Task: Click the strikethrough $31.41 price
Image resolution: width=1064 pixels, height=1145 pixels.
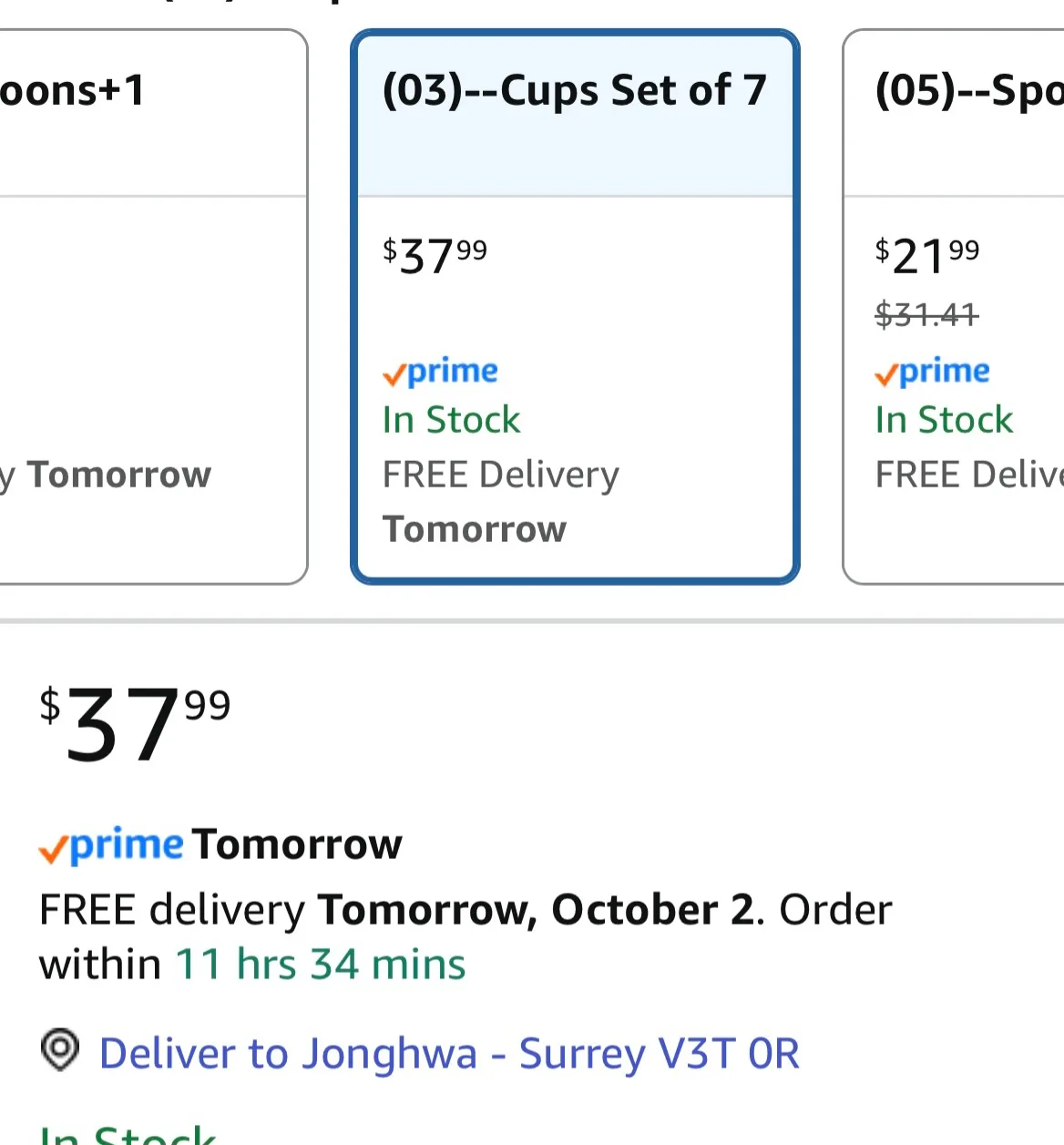Action: coord(927,314)
